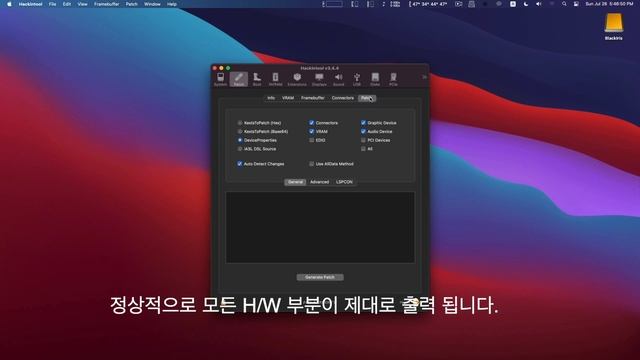Click inside the patch output text area

click(320, 227)
